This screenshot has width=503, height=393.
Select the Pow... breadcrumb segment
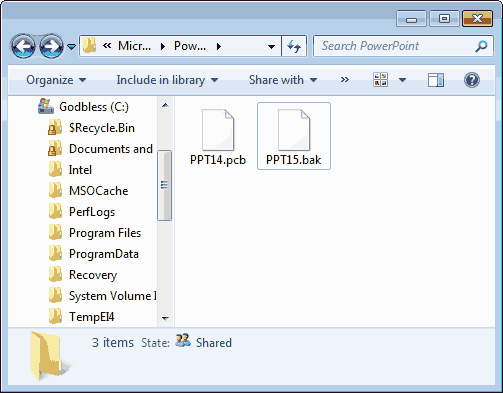pos(190,46)
